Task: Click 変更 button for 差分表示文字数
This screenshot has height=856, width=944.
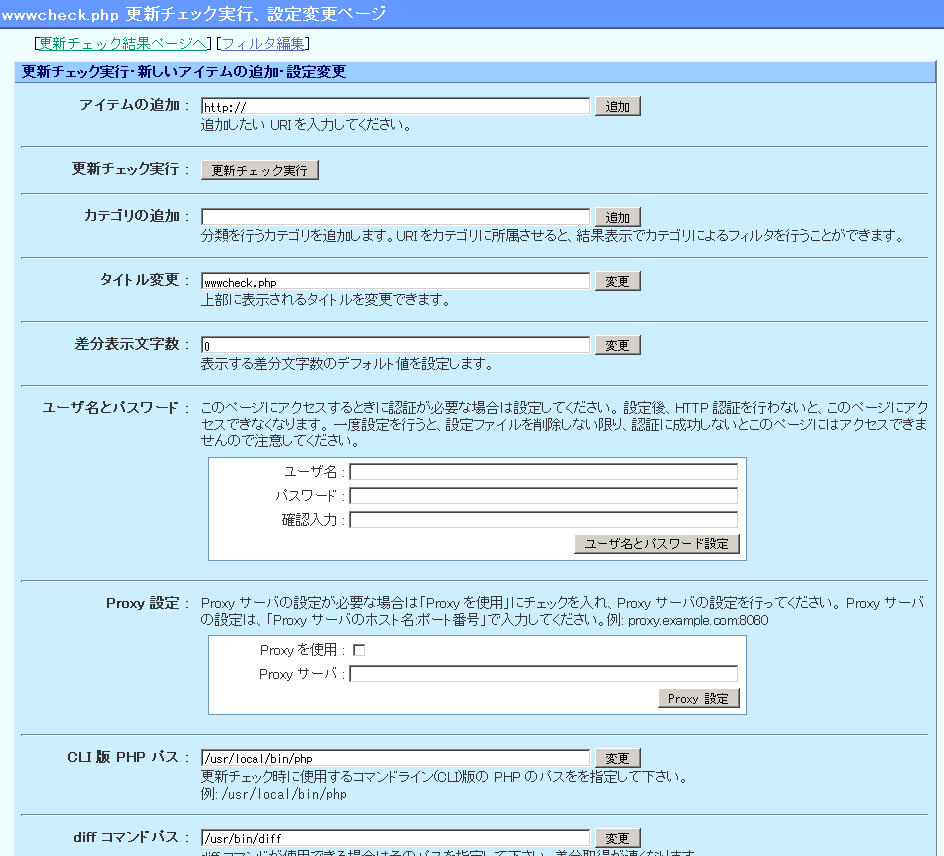Action: click(x=618, y=345)
